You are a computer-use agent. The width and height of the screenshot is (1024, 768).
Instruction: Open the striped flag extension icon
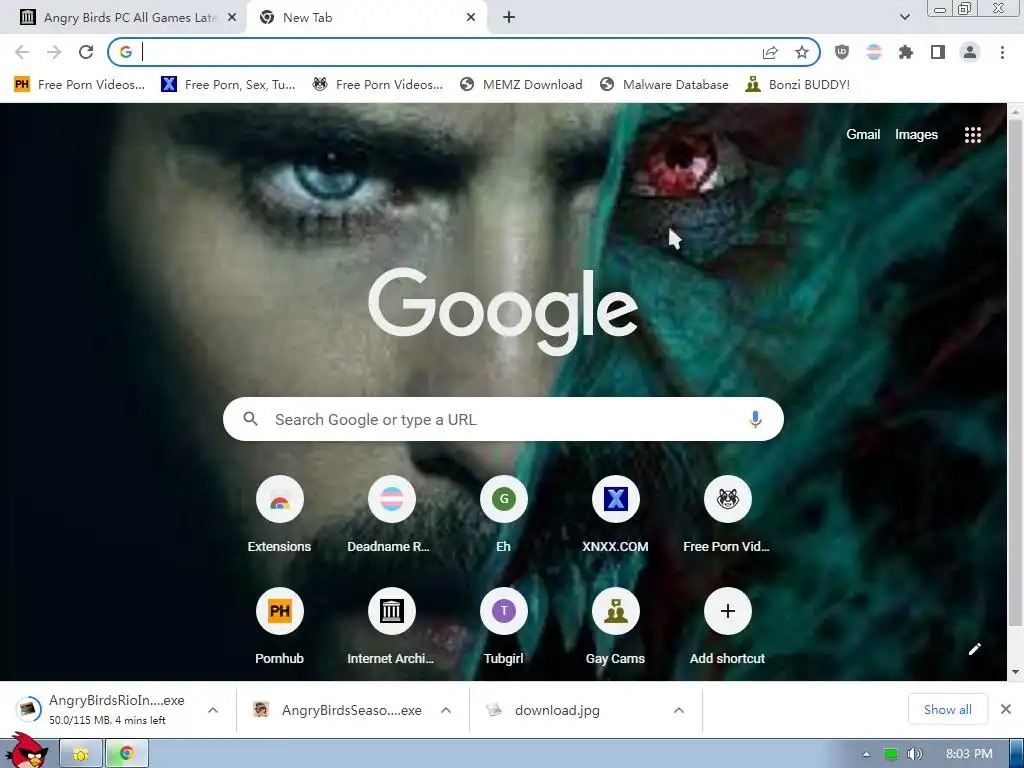(874, 52)
